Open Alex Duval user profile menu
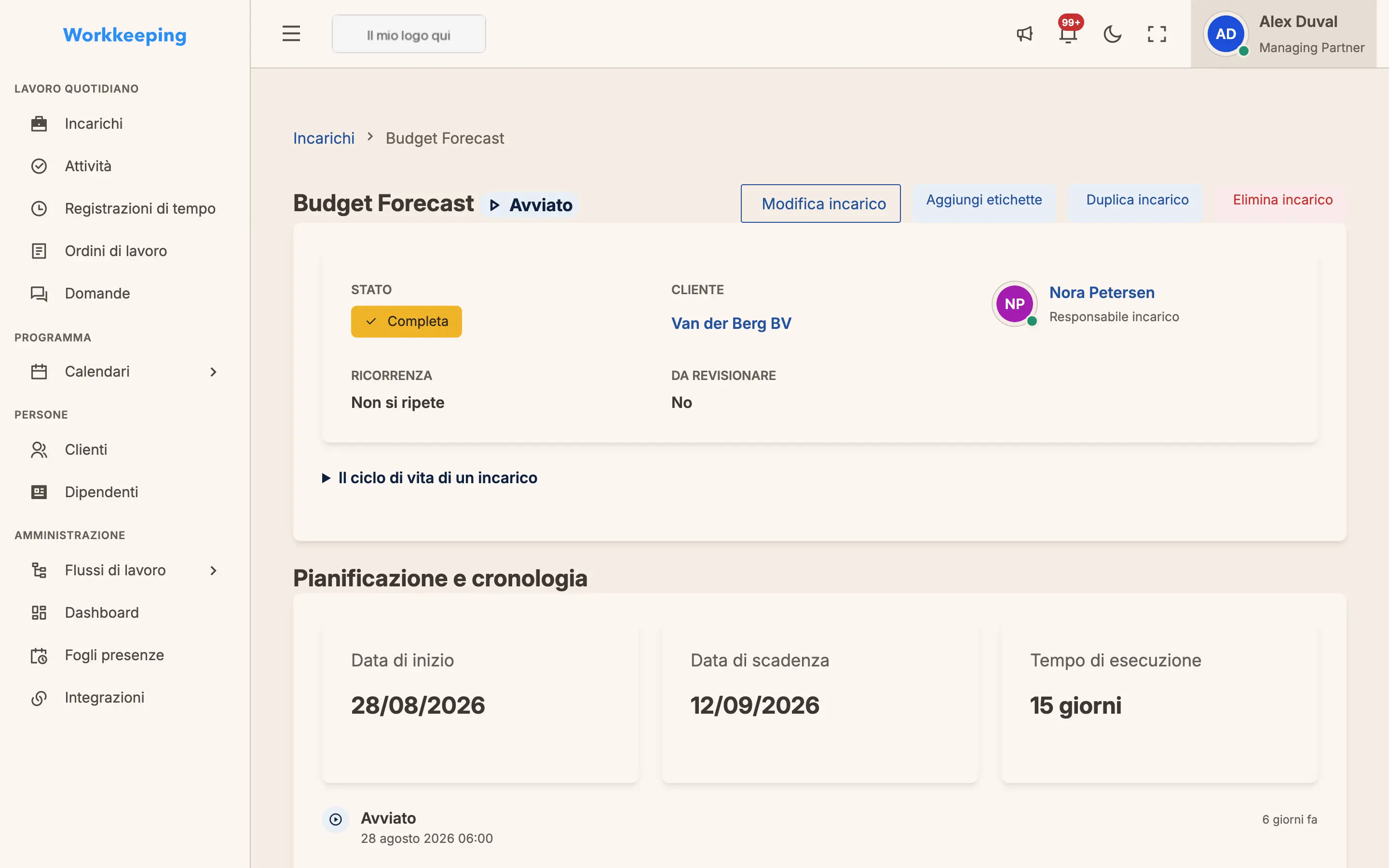Image resolution: width=1389 pixels, height=868 pixels. pos(1283,34)
